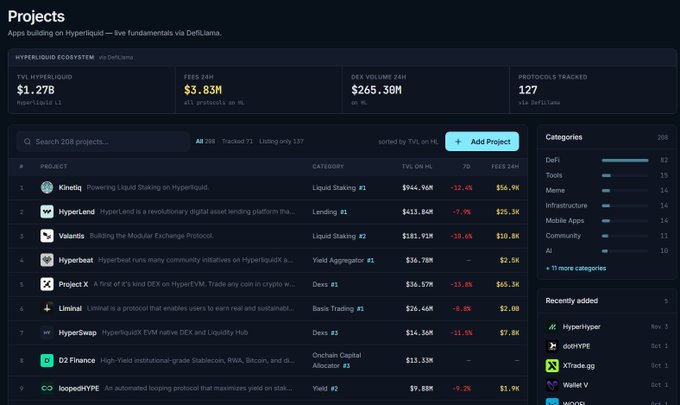Sort by the TVL ON HL column header
Image resolution: width=680 pixels, height=405 pixels.
[x=417, y=167]
